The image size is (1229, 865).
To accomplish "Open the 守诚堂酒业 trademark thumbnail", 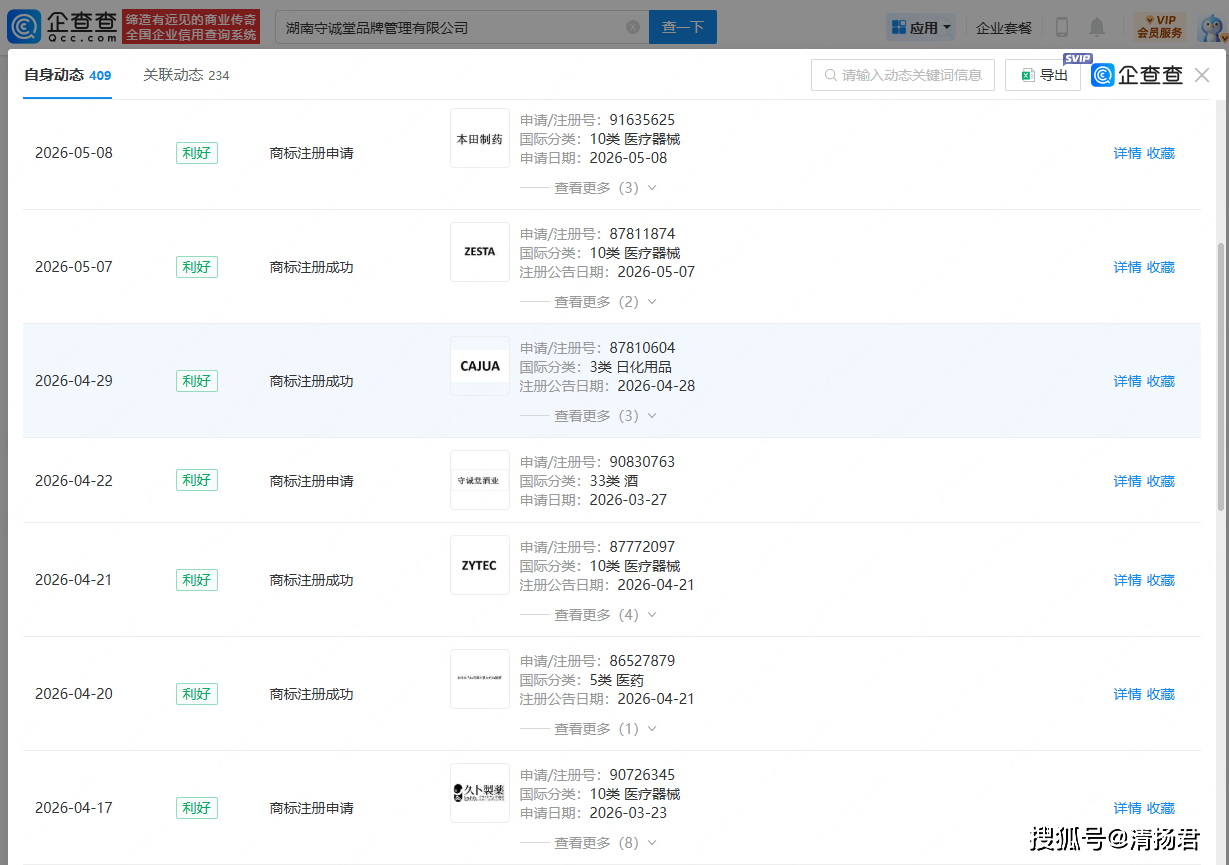I will [x=480, y=480].
